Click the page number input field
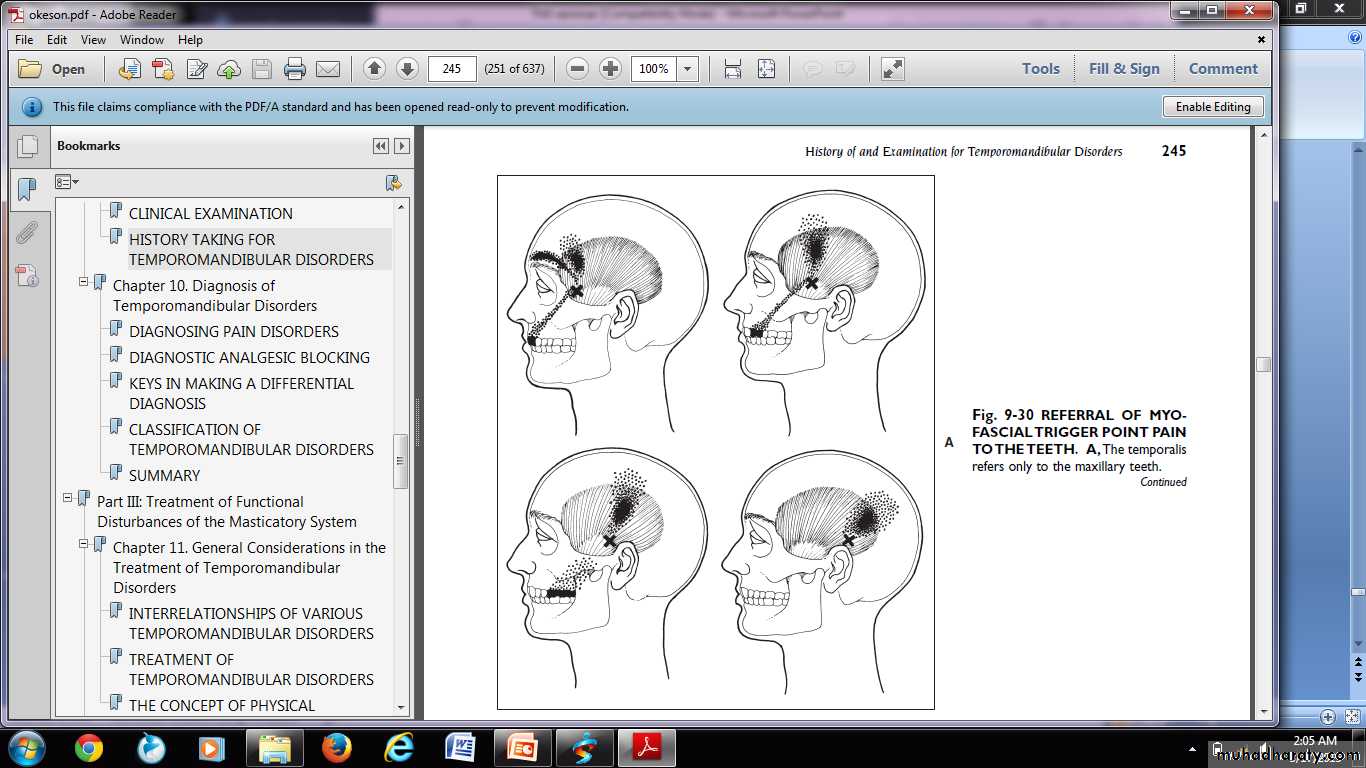This screenshot has width=1366, height=768. pyautogui.click(x=452, y=69)
